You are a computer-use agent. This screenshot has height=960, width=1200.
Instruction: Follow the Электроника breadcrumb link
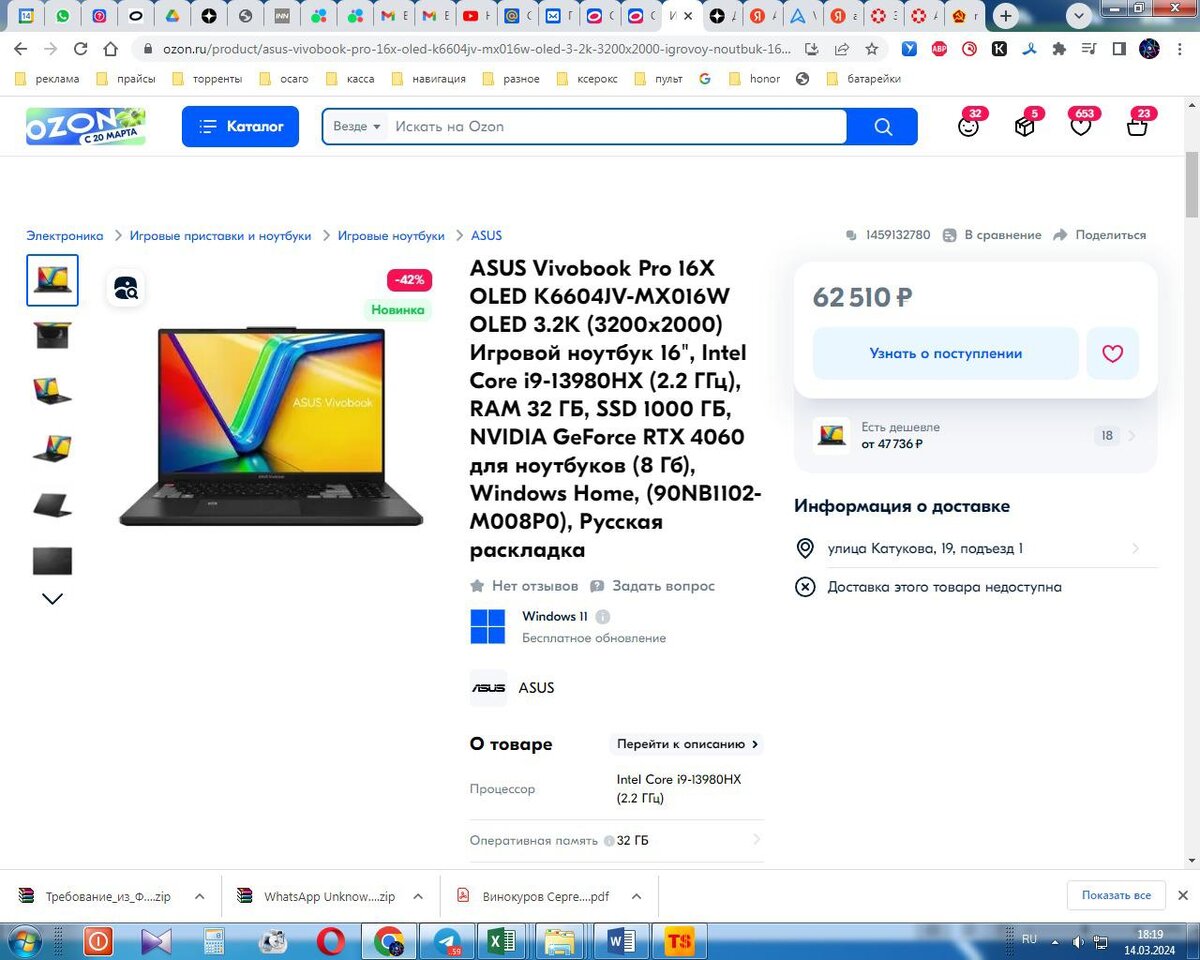65,236
